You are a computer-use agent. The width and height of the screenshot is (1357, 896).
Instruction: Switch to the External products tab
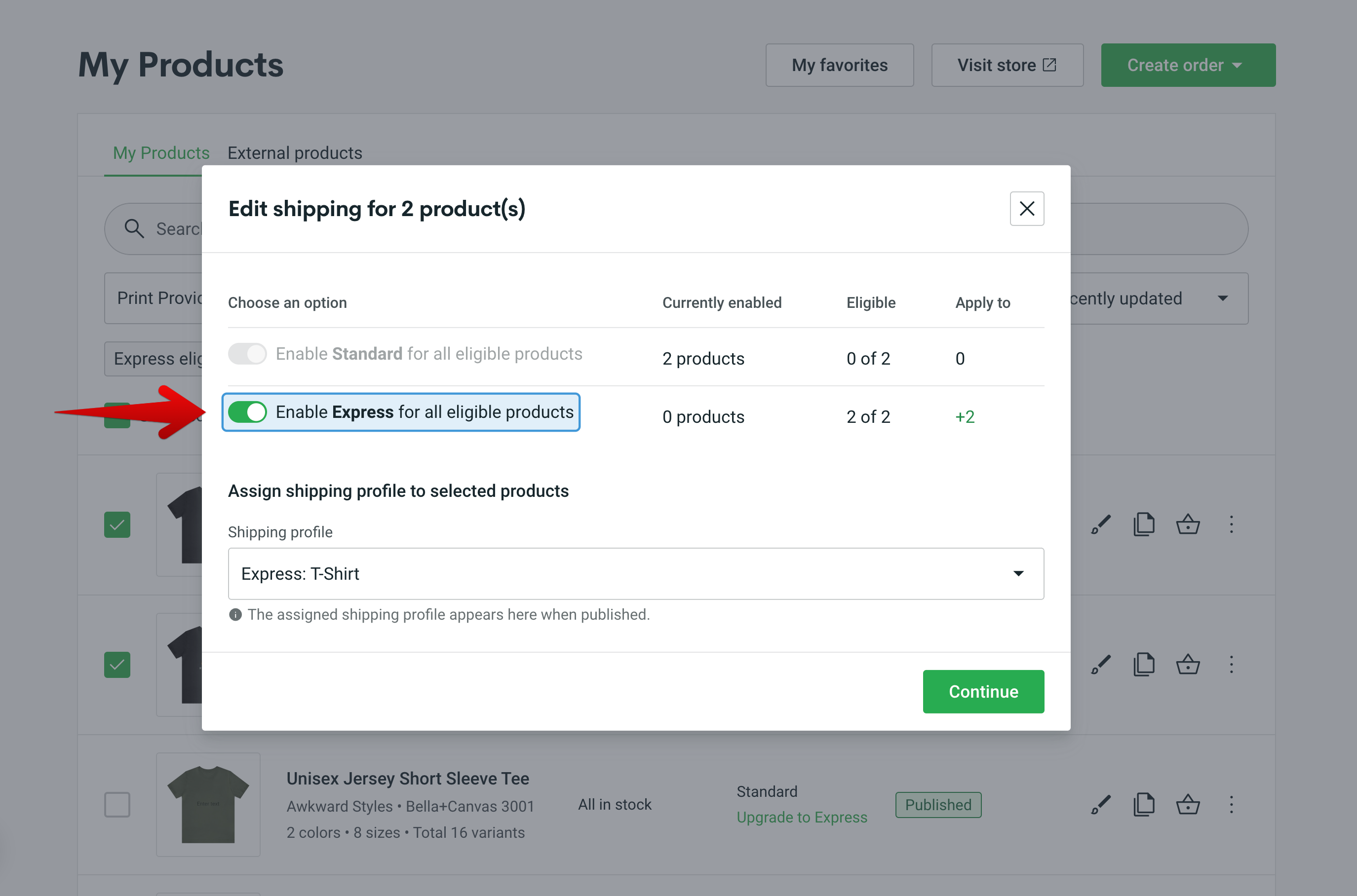pyautogui.click(x=295, y=152)
